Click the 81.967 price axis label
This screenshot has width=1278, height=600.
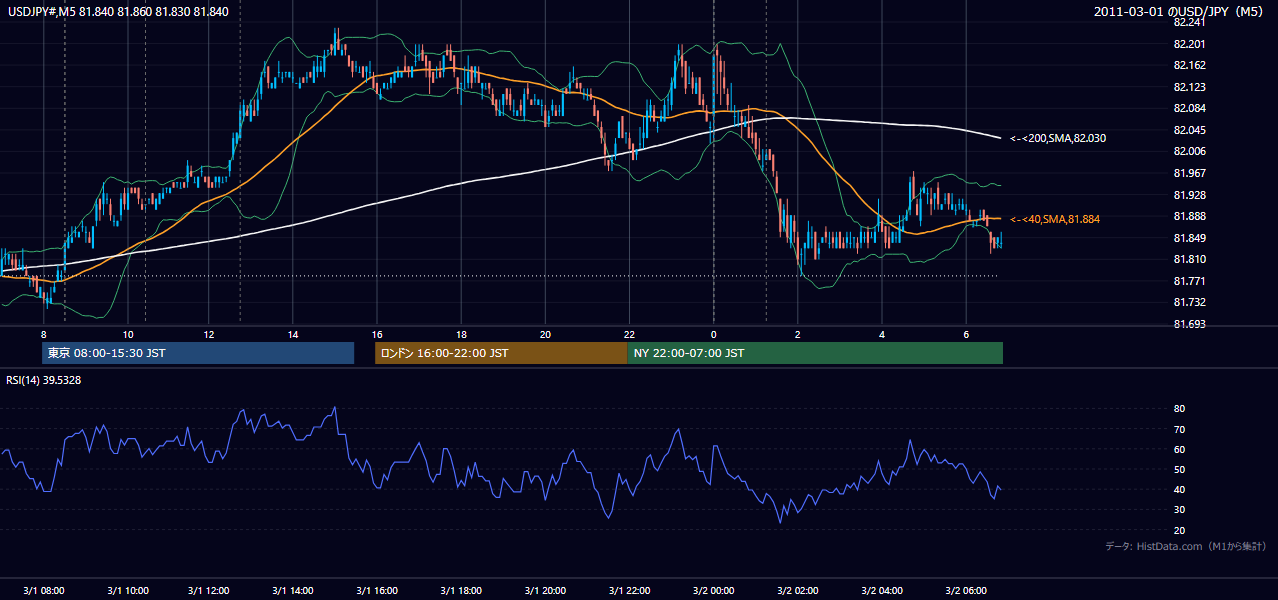tap(1190, 173)
